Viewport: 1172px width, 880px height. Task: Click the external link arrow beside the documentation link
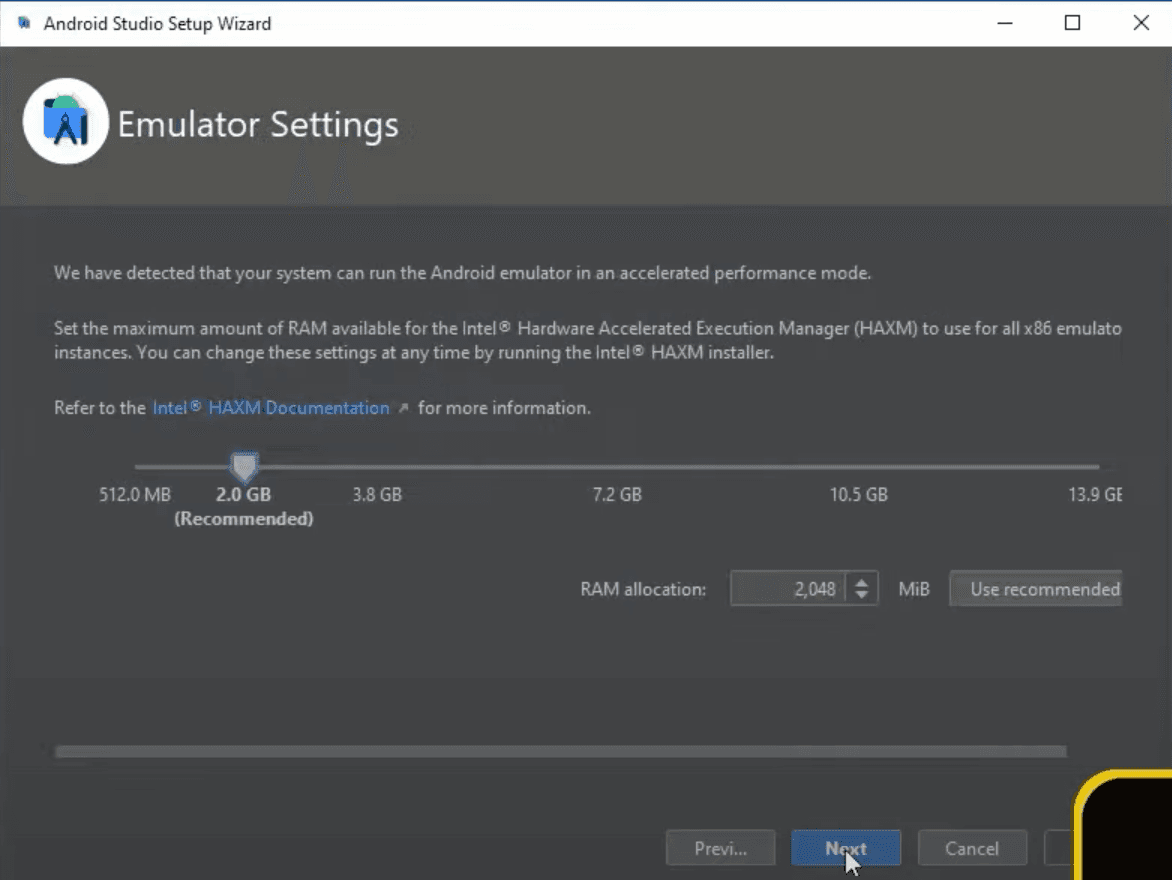tap(401, 407)
